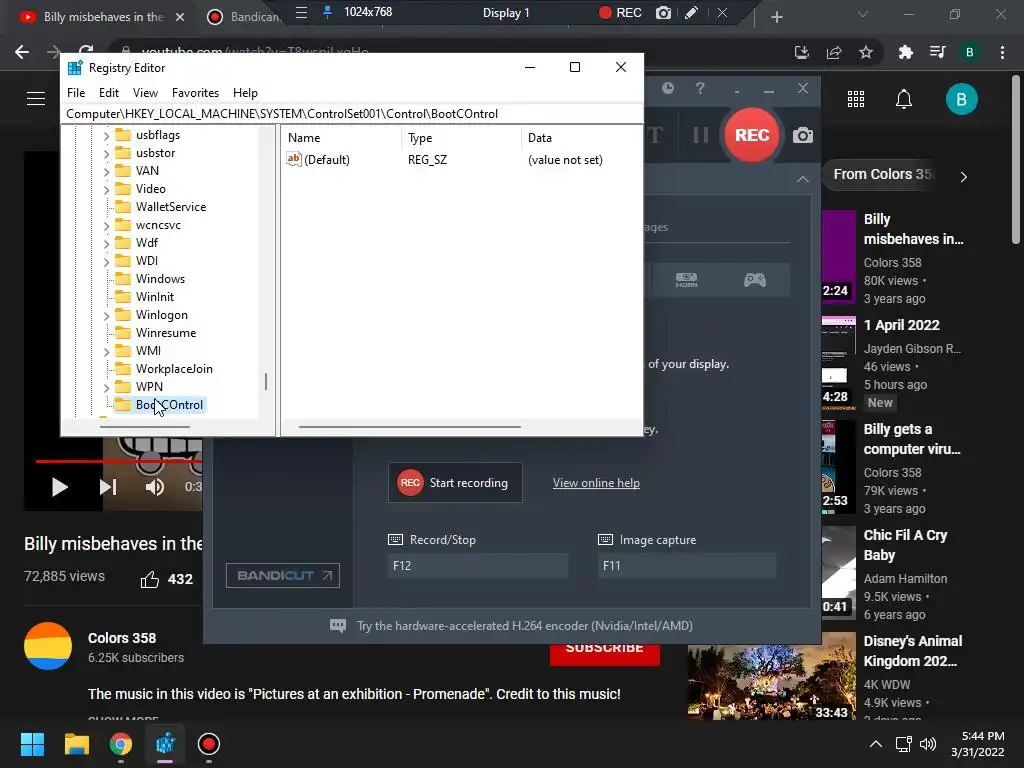Expand the Winlogon registry key

tap(106, 315)
